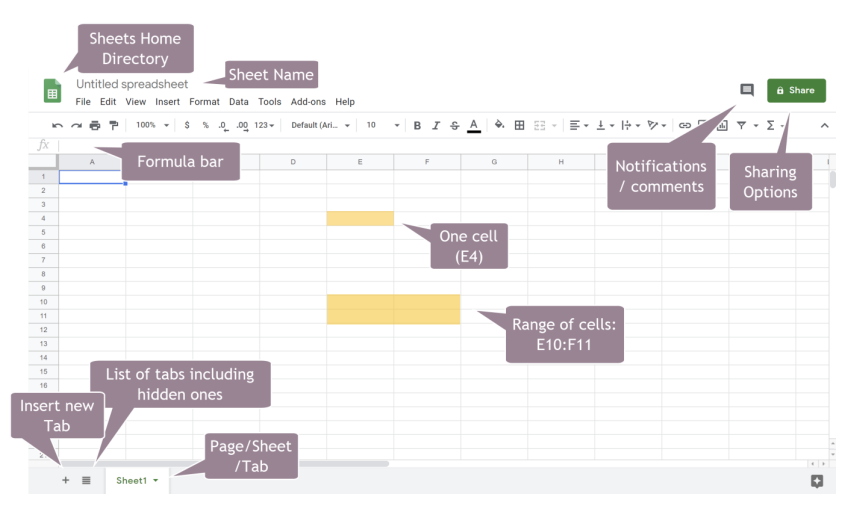The height and width of the screenshot is (513, 852).
Task: Select the yellow highlighted cell E4
Action: point(360,218)
